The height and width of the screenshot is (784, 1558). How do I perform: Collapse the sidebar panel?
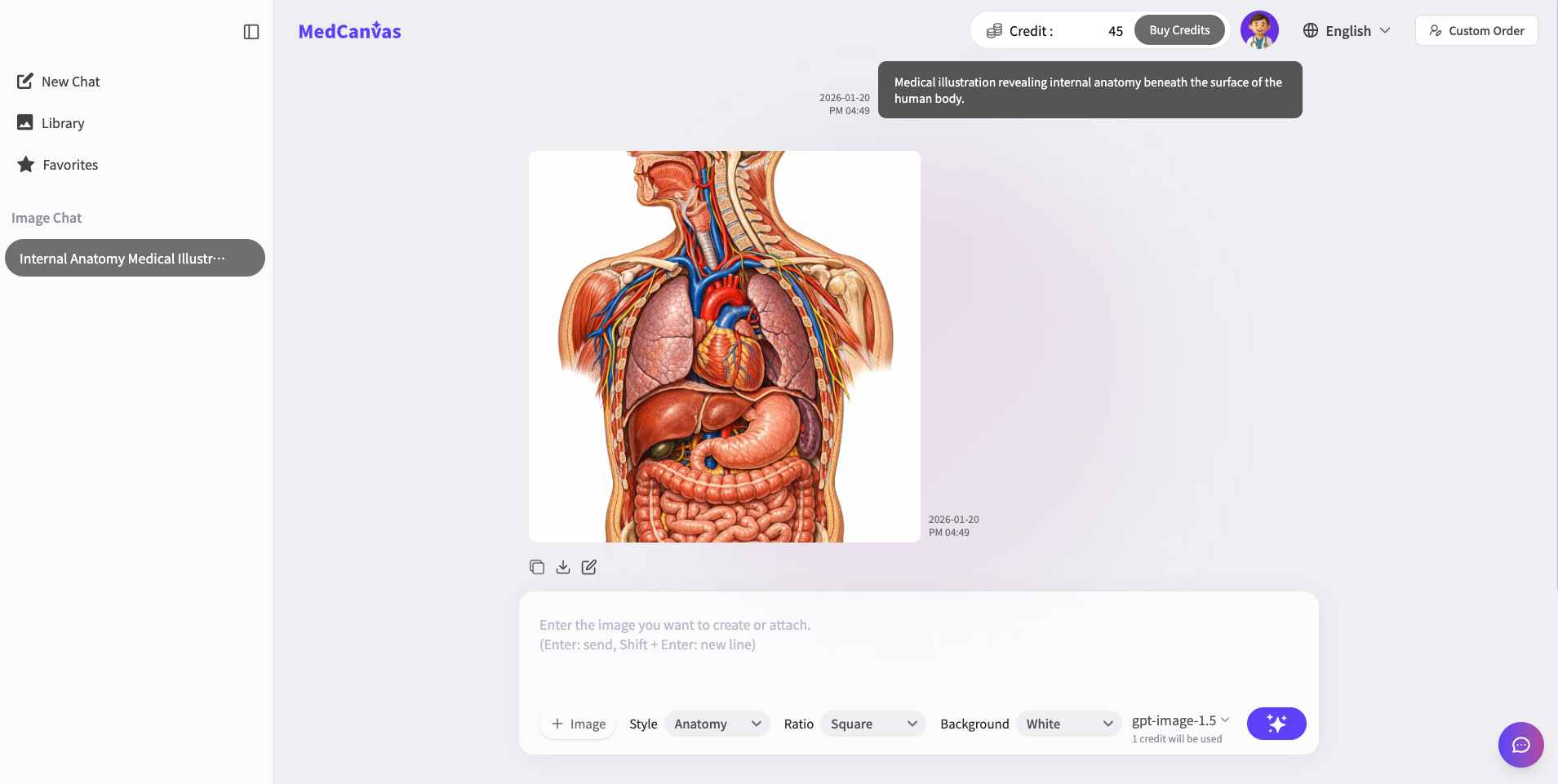(251, 32)
